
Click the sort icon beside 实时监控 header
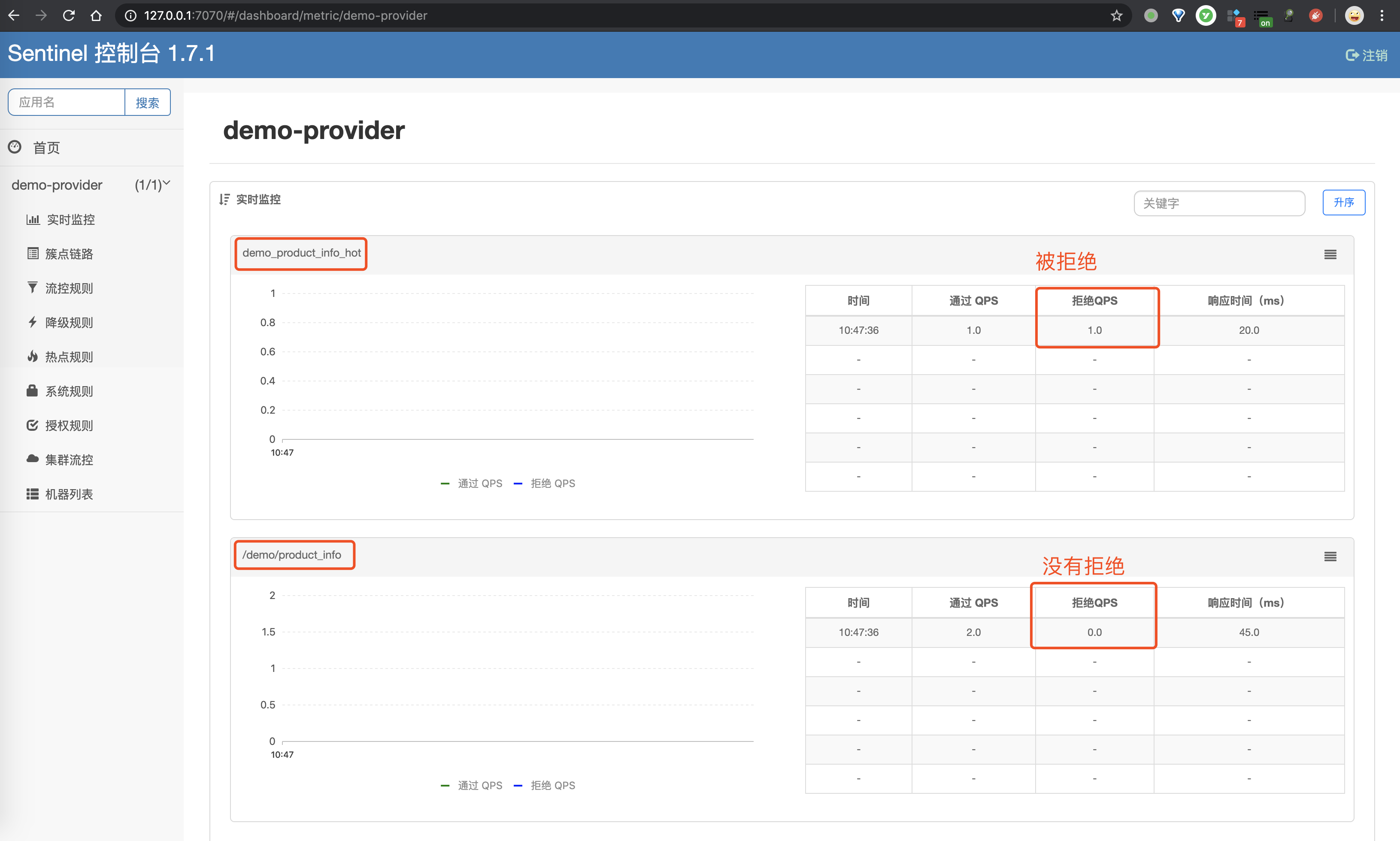(x=224, y=199)
